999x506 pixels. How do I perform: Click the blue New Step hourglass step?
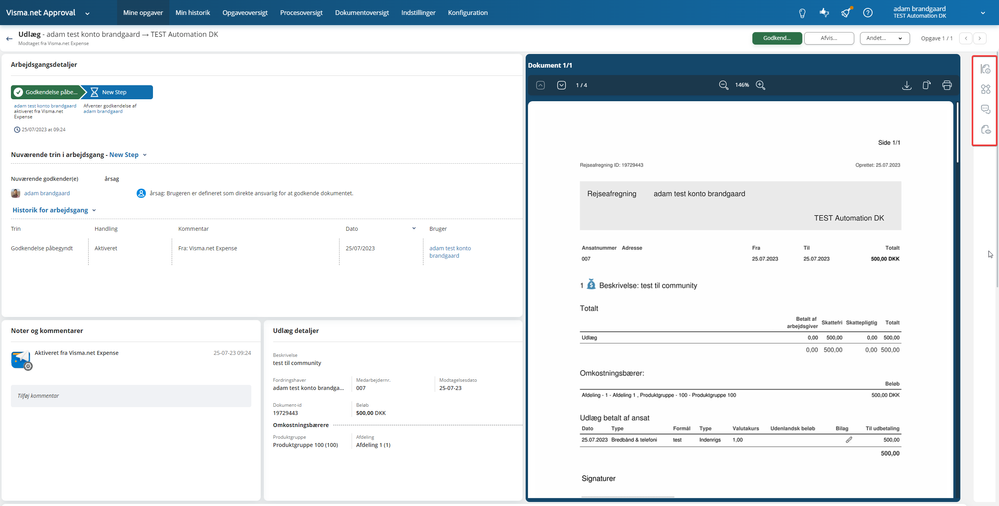[118, 92]
